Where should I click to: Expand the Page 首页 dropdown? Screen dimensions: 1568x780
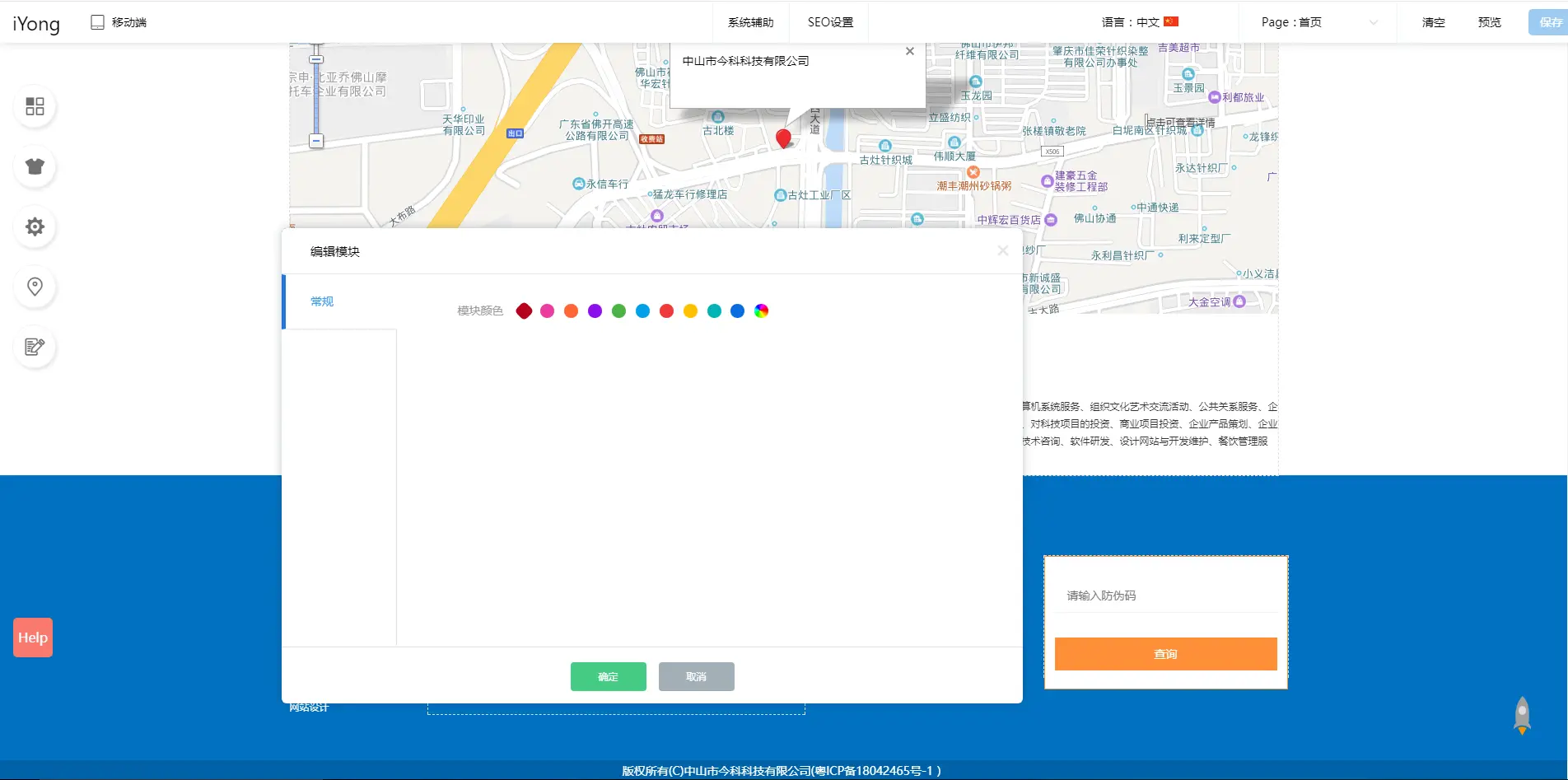point(1318,22)
